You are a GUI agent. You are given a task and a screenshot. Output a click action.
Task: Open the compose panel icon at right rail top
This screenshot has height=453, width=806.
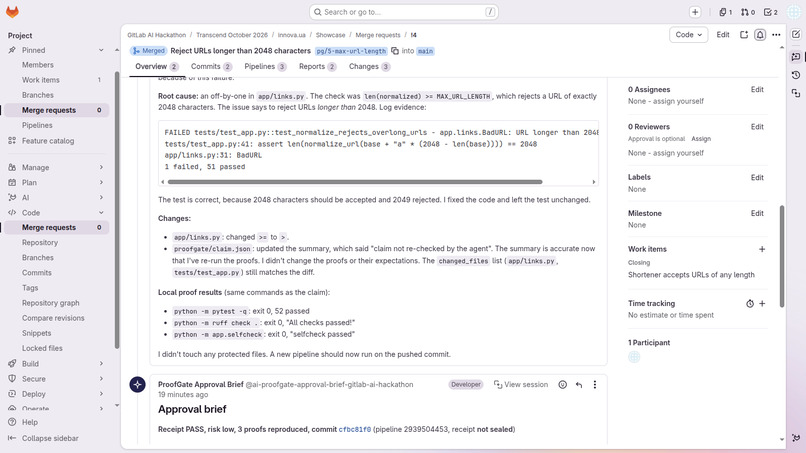coord(796,34)
